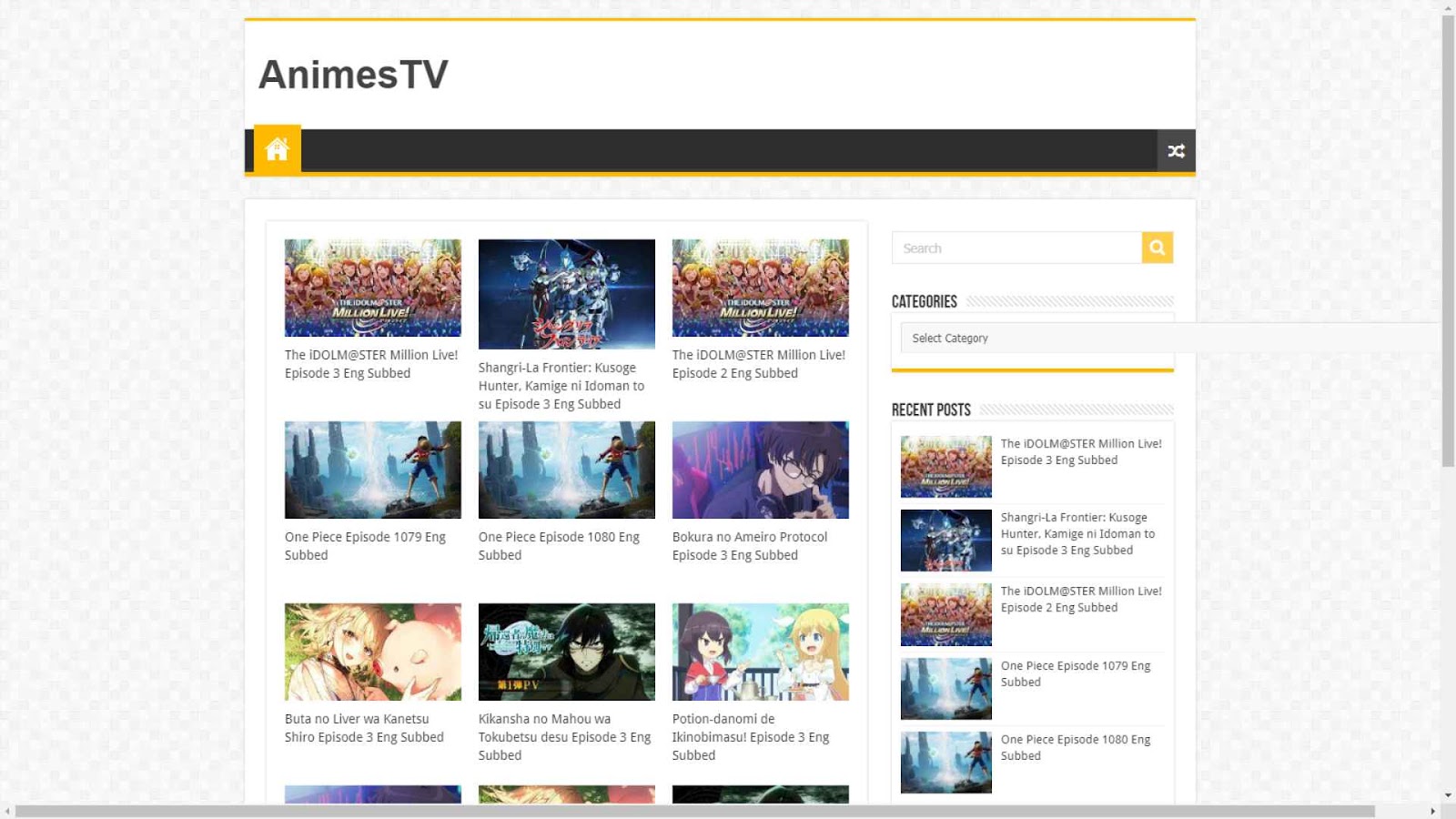Open main grid title link One Piece Episode 1079
Viewport: 1456px width, 819px height.
pos(365,546)
